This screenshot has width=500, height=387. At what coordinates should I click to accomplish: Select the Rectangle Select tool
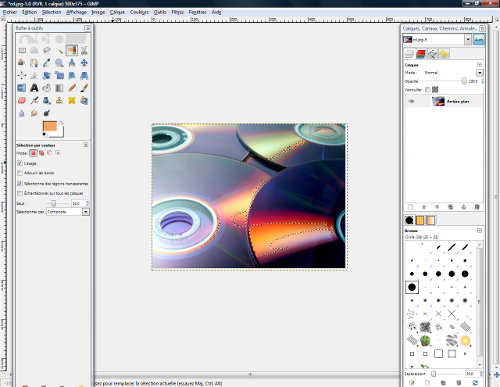[x=22, y=50]
